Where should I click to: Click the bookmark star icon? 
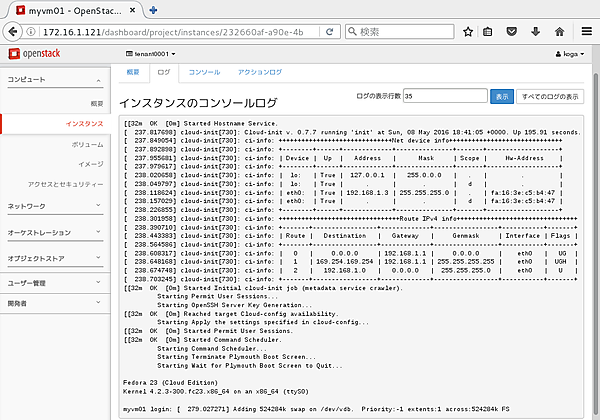coord(470,33)
